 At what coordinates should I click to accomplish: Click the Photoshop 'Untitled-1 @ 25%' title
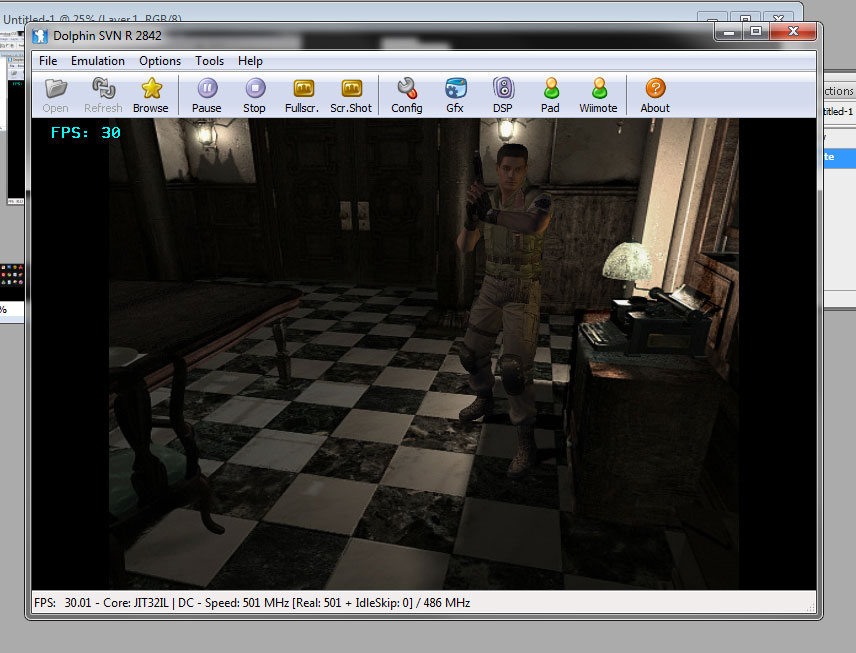pyautogui.click(x=93, y=19)
